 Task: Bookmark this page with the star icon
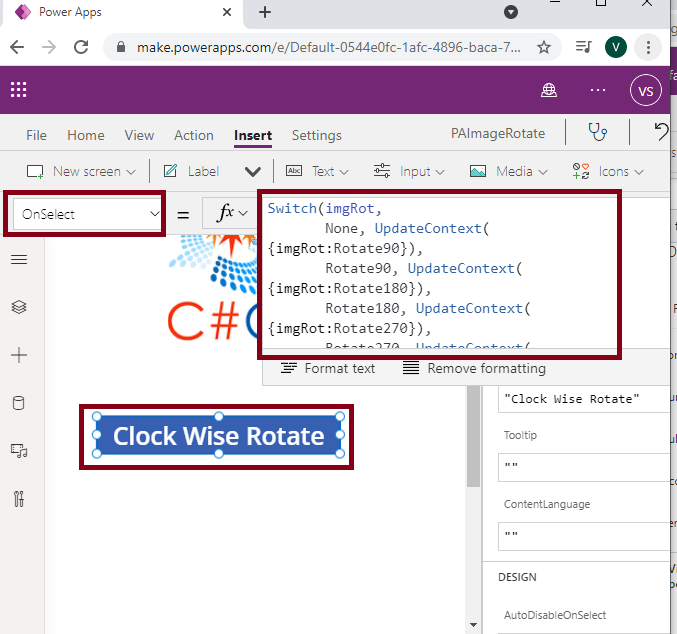[544, 47]
